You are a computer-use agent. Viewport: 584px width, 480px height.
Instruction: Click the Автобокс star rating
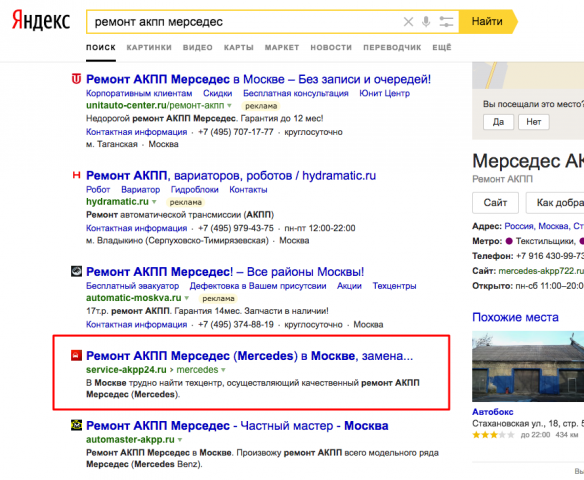click(493, 435)
